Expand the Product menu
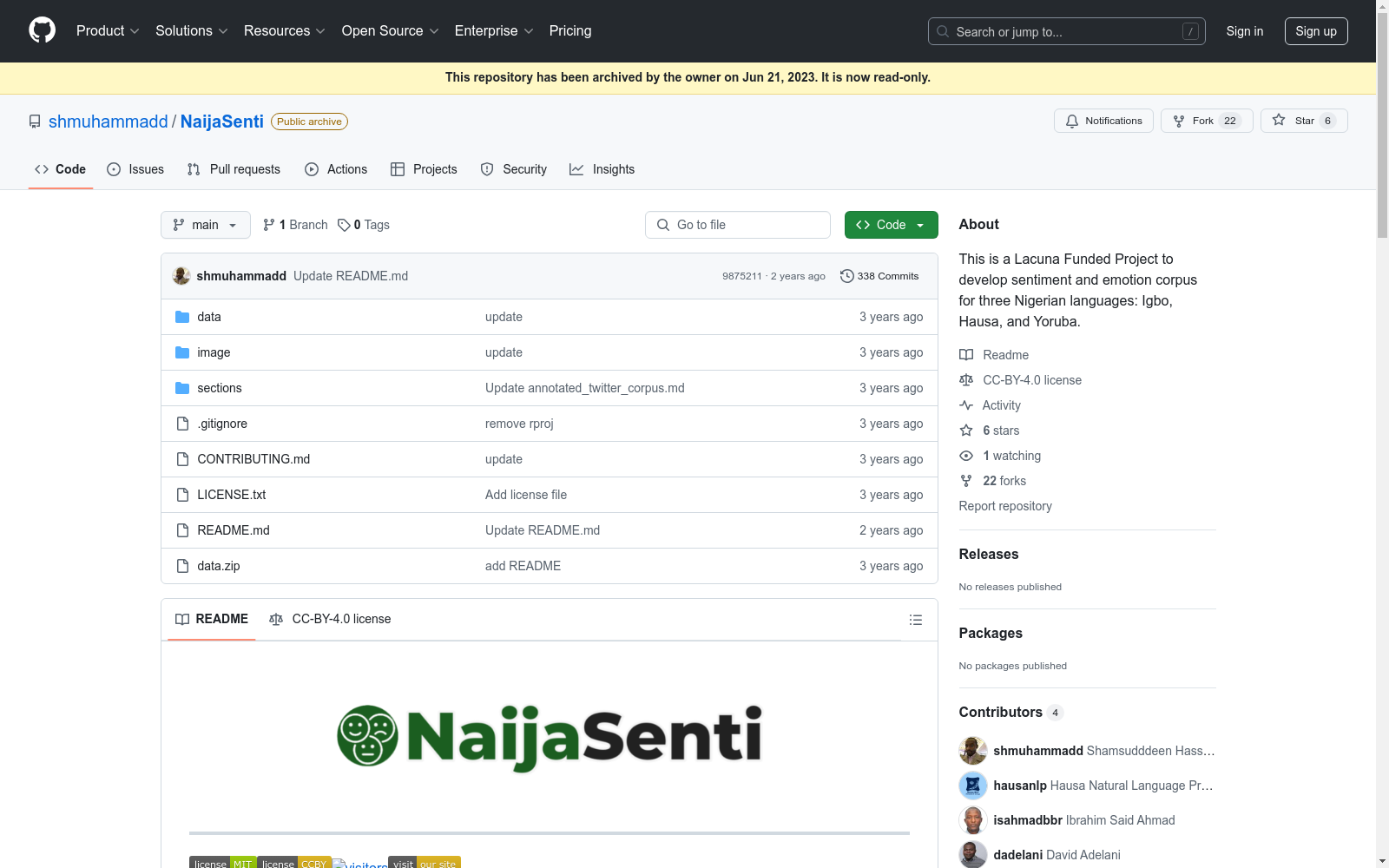1389x868 pixels. (108, 31)
